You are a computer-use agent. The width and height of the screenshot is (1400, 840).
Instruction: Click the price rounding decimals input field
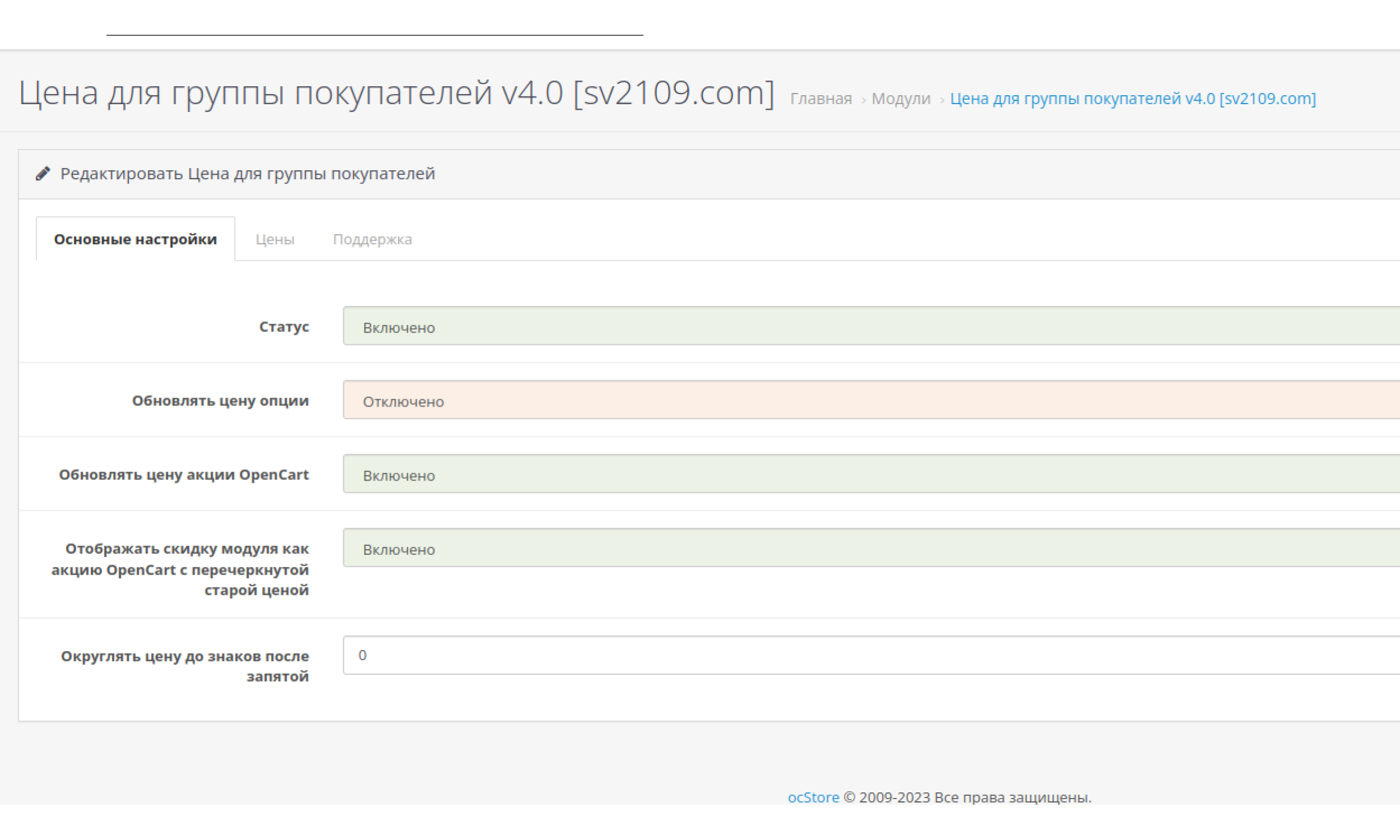tap(870, 655)
